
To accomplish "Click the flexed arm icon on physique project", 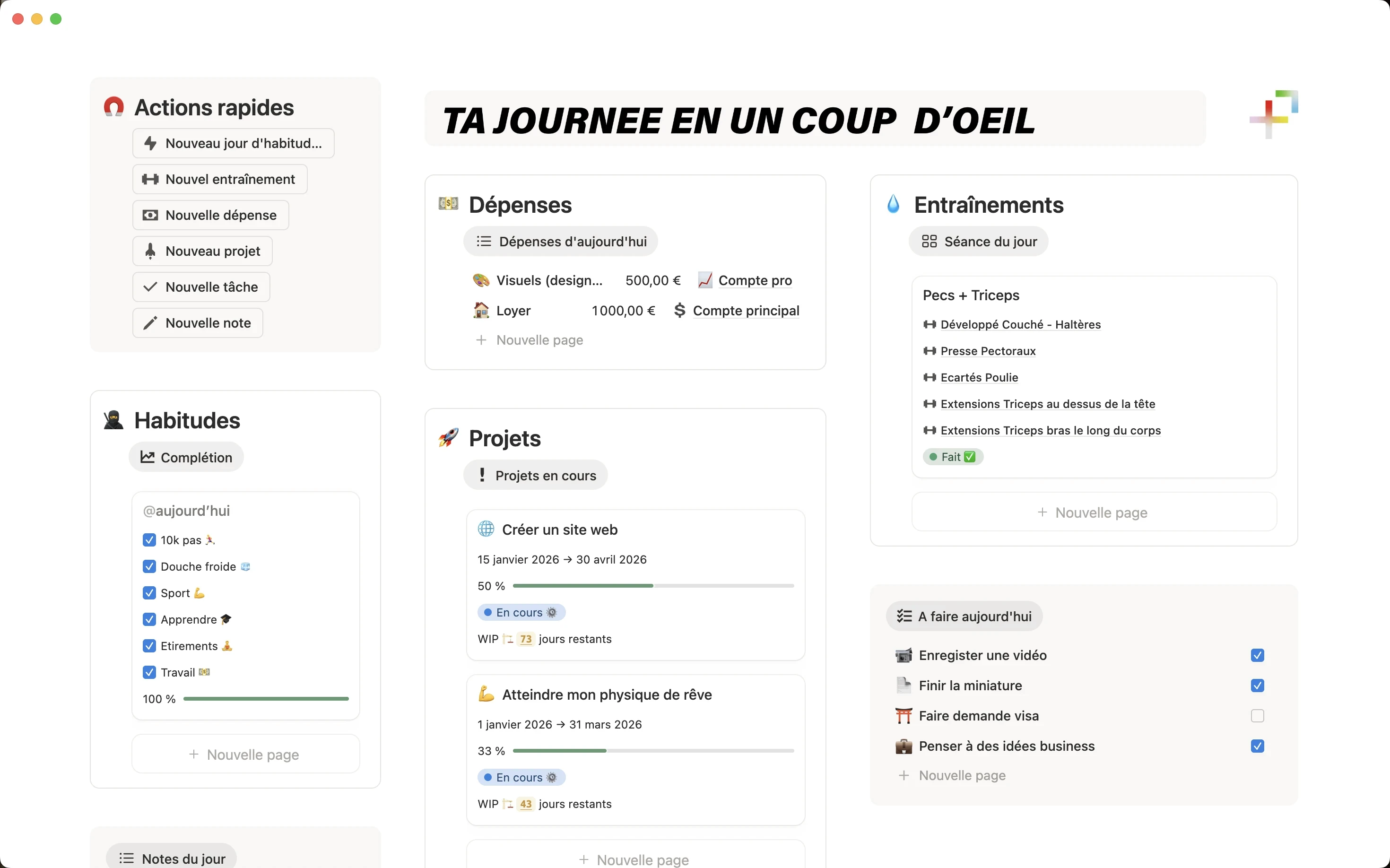I will click(x=486, y=694).
